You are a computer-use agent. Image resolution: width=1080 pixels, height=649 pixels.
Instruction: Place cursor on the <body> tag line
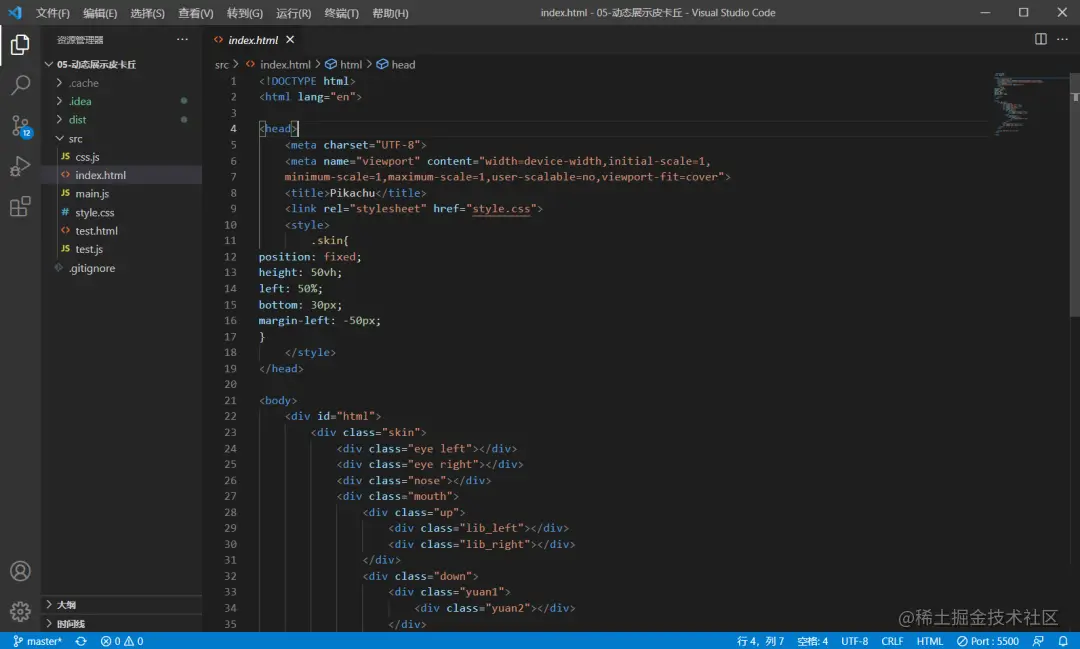click(x=278, y=400)
